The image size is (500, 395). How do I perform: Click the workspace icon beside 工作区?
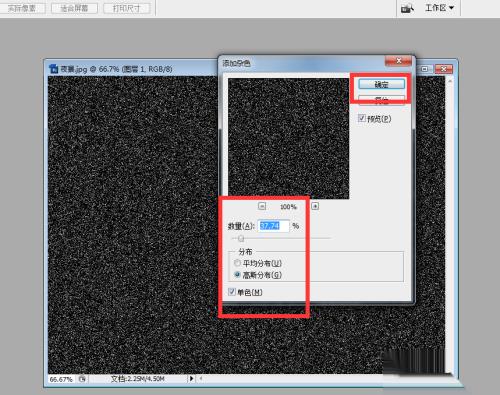[x=407, y=8]
